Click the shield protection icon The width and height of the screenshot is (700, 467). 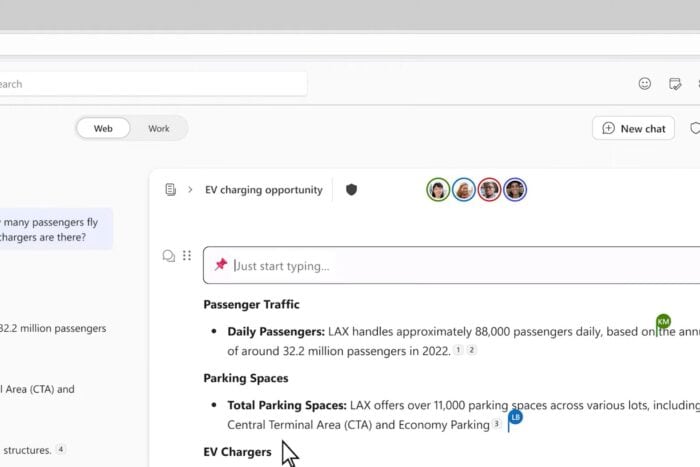[351, 189]
